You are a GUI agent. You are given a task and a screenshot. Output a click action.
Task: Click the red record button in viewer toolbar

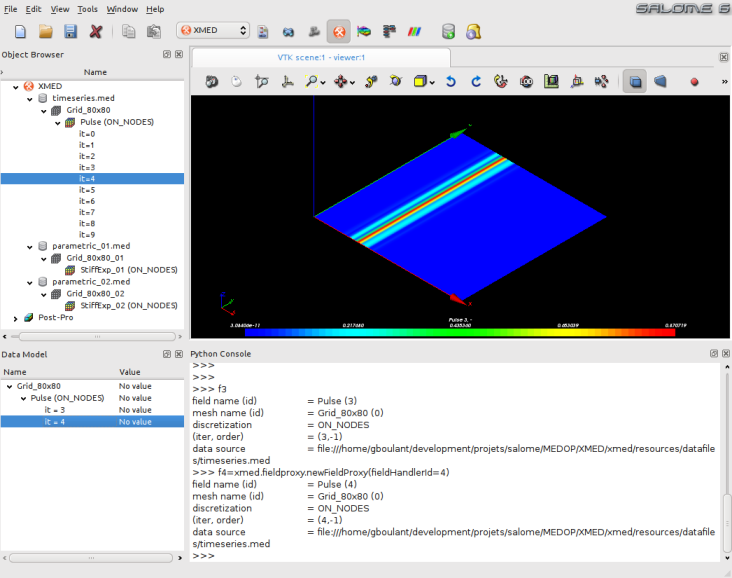point(693,82)
